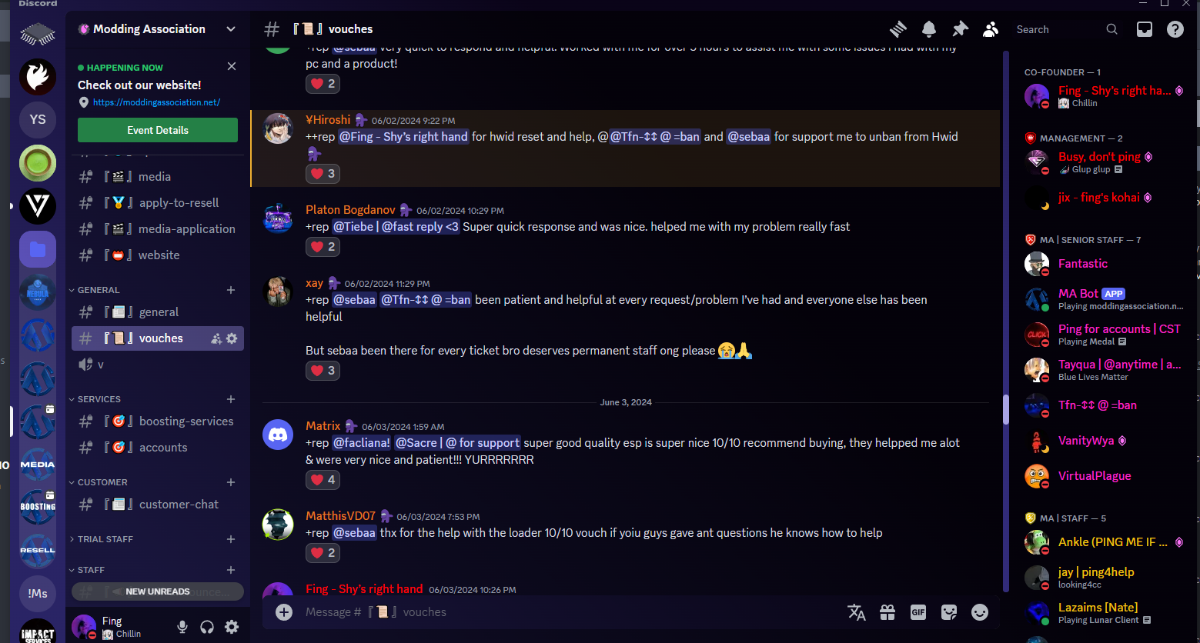Expand the TRIAL STAFF category
The height and width of the screenshot is (643, 1200).
pos(105,539)
